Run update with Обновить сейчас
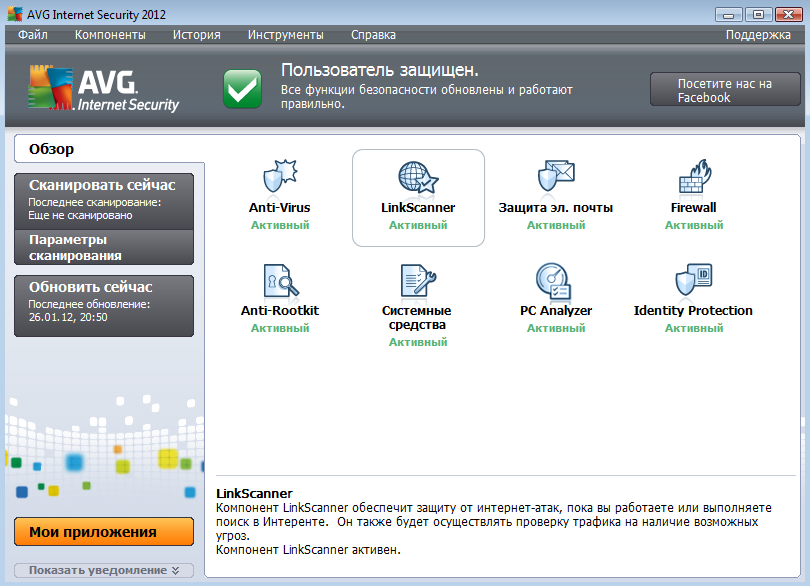 (104, 305)
